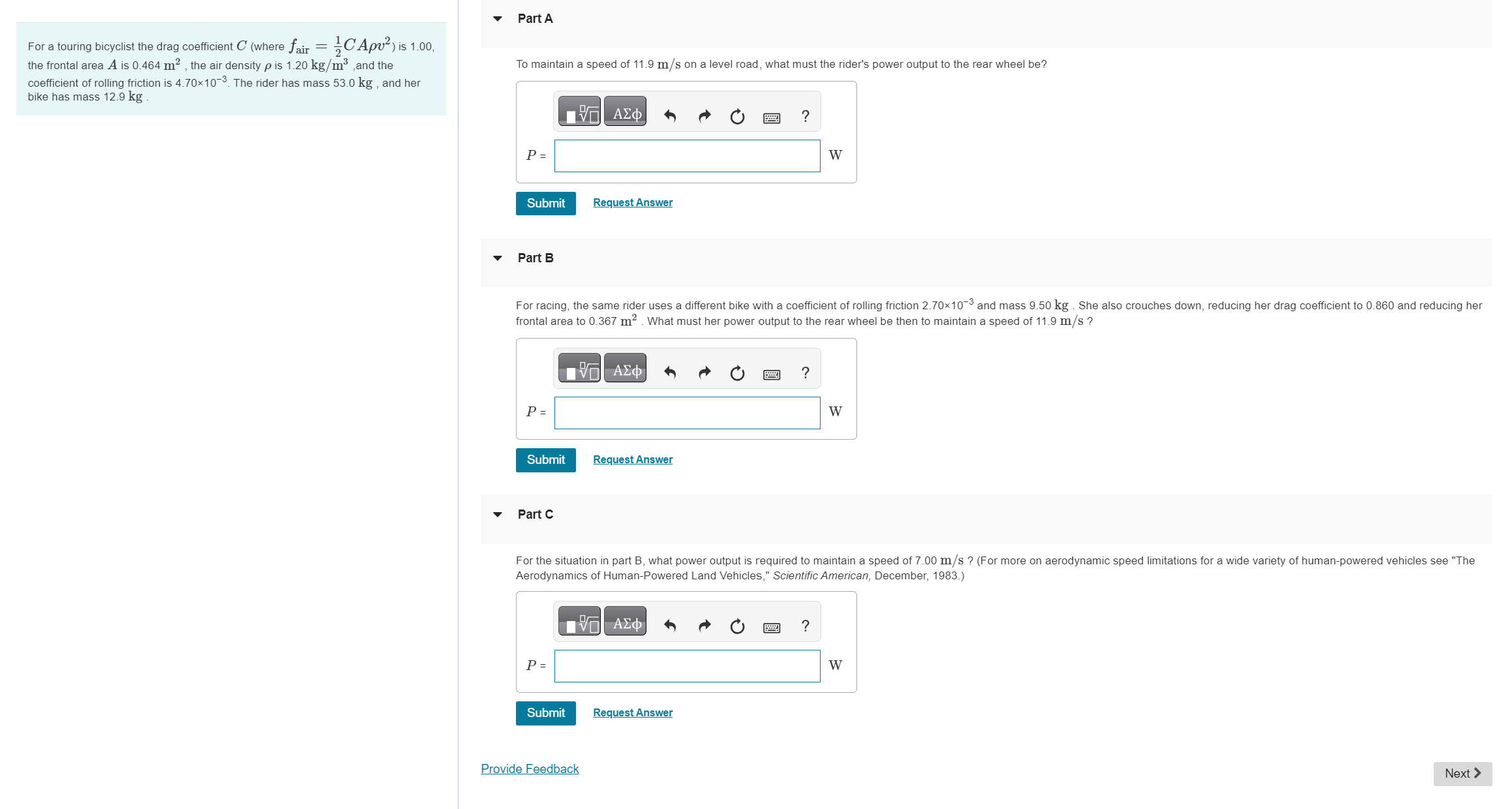Click redo arrow in Part B toolbar
Viewport: 1512px width, 809px height.
(704, 373)
